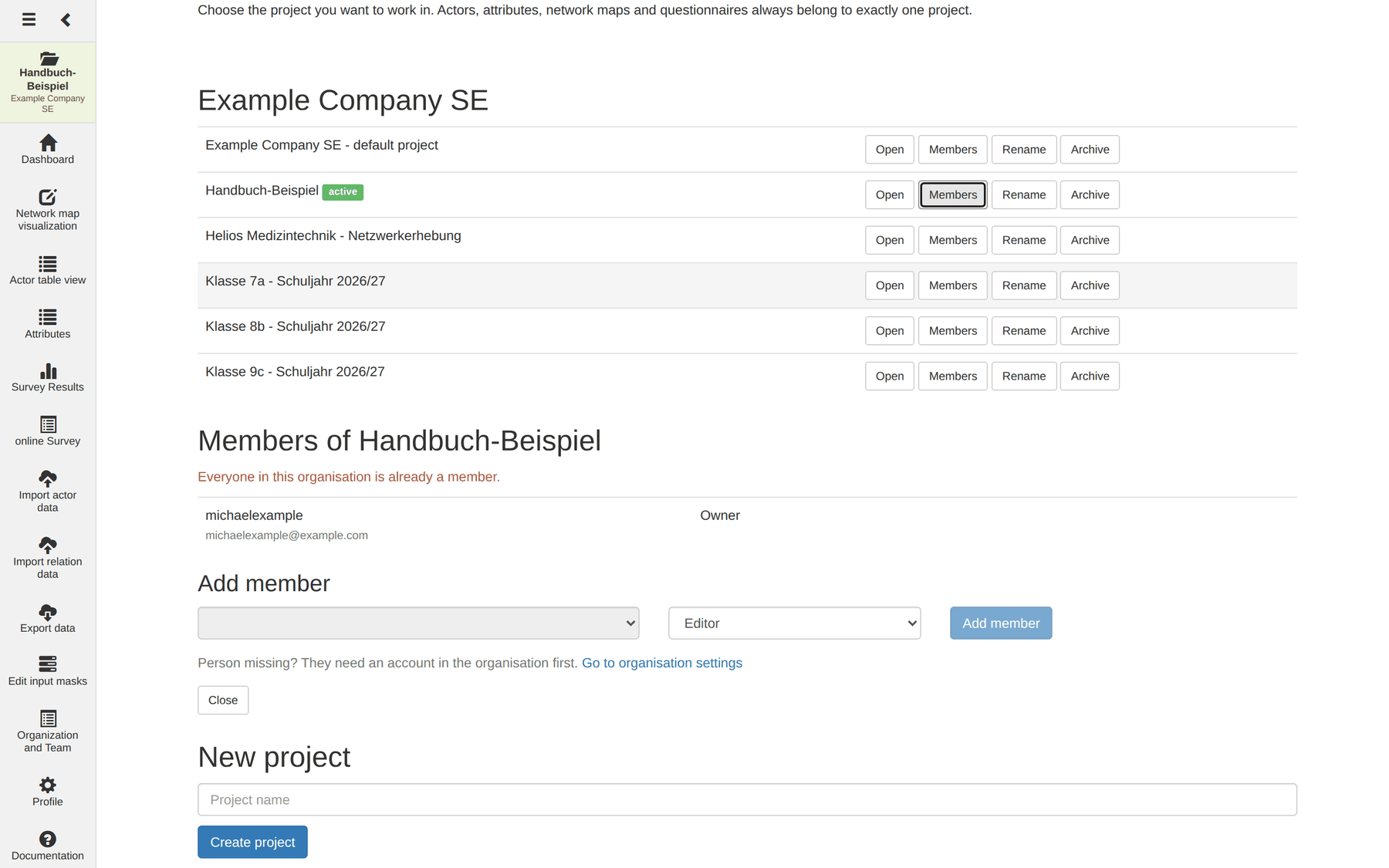This screenshot has height=868, width=1389.
Task: Open Network map visualization icon
Action: pos(48,197)
